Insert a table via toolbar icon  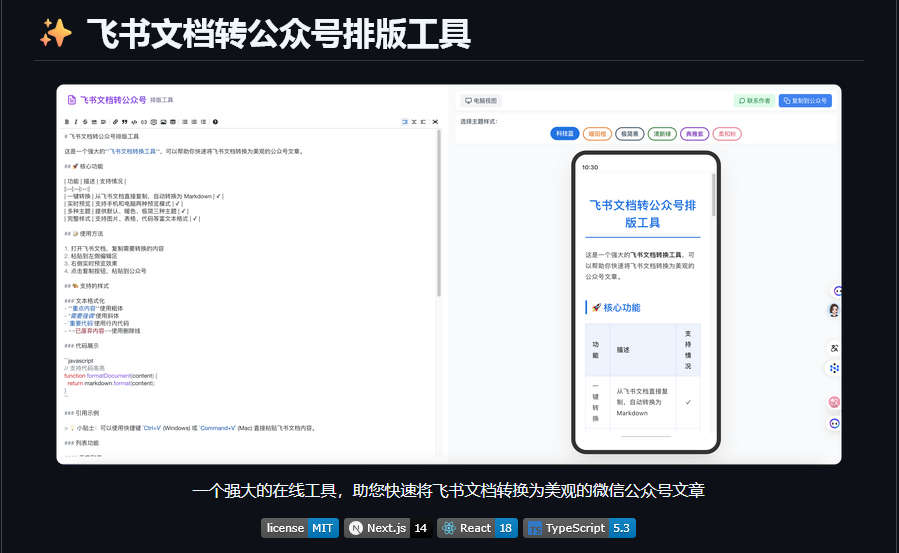tap(173, 122)
